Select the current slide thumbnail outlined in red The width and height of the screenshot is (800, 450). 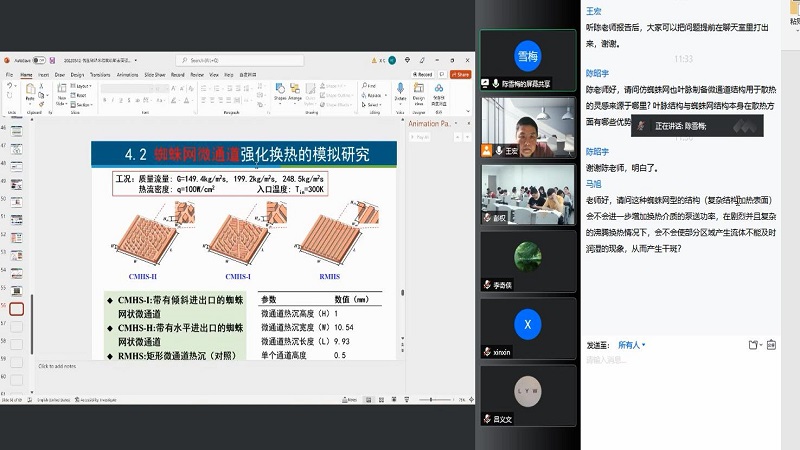click(x=17, y=309)
